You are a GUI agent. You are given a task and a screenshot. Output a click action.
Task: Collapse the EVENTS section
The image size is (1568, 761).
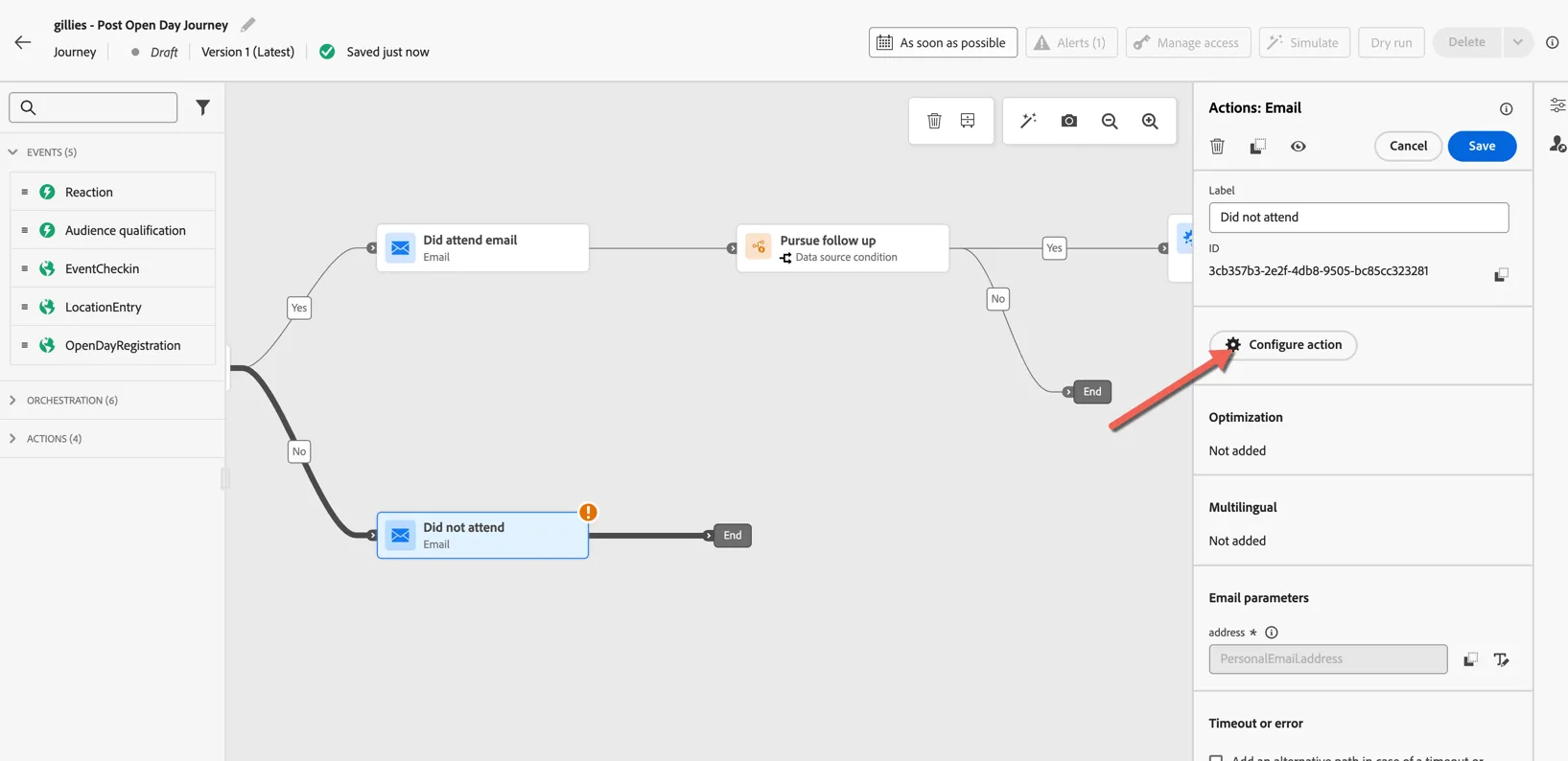pyautogui.click(x=13, y=152)
